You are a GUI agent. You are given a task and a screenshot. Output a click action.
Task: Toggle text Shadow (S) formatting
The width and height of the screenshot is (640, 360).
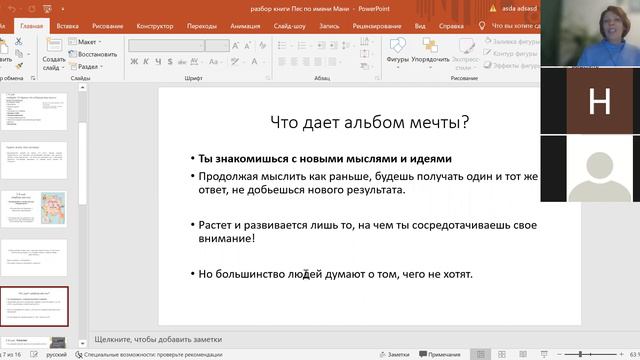pyautogui.click(x=170, y=62)
